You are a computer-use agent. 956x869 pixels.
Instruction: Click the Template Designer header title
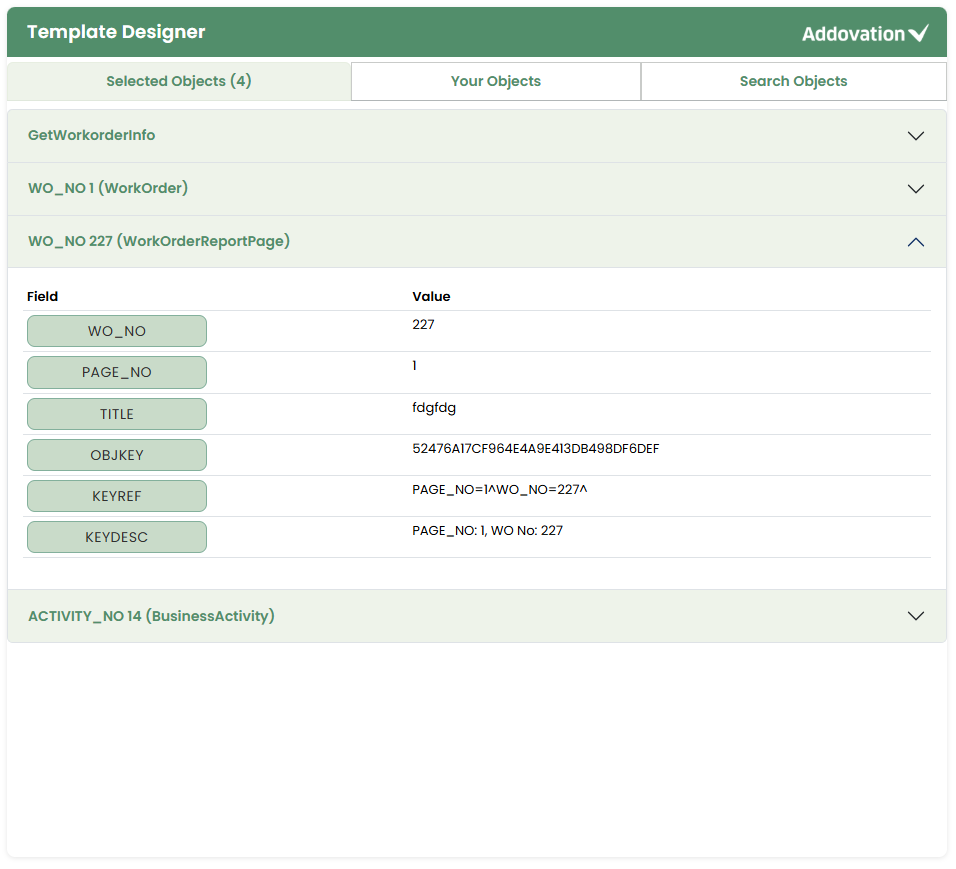(x=116, y=32)
